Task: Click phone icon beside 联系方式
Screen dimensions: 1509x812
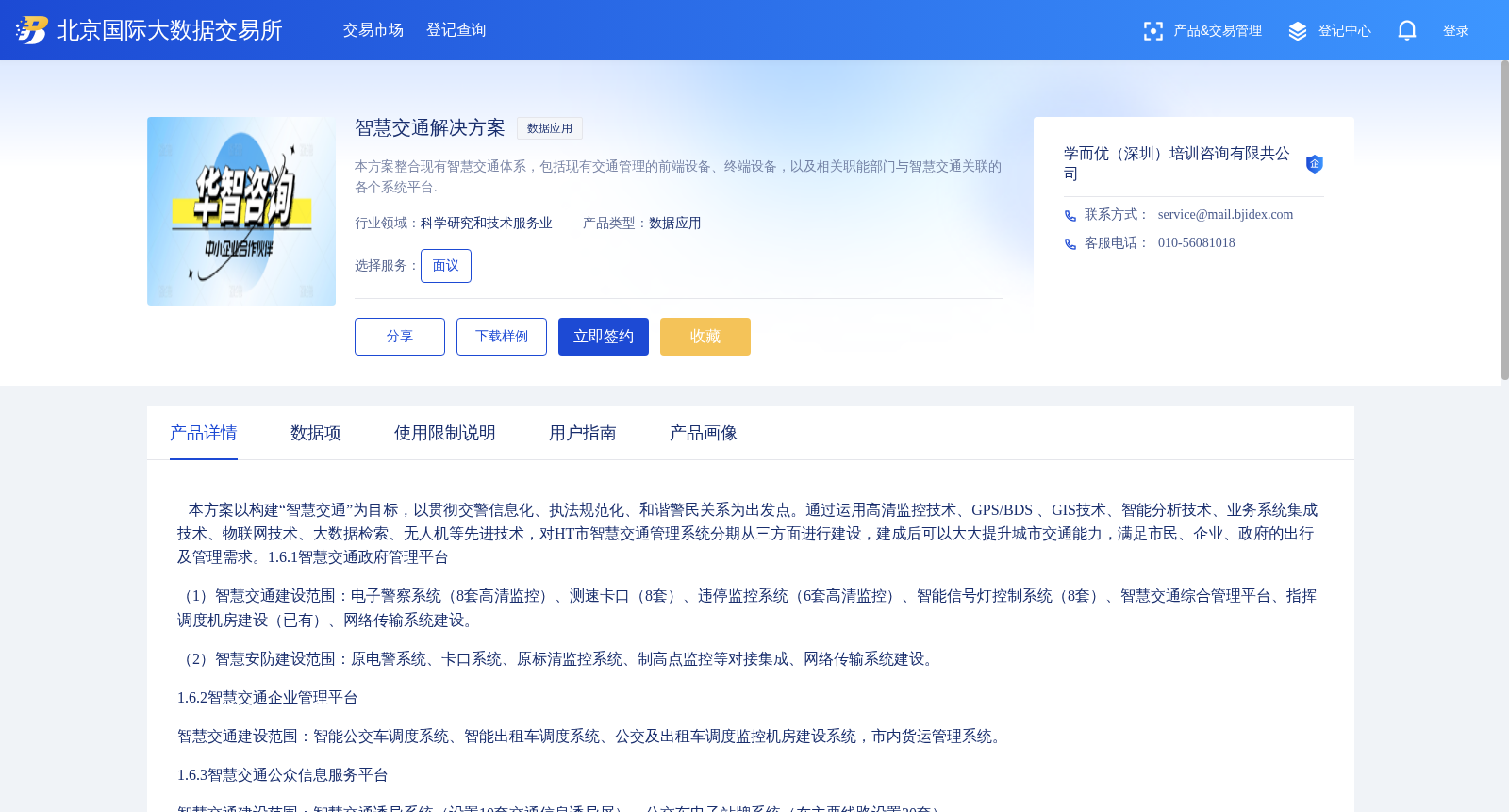Action: [1070, 216]
